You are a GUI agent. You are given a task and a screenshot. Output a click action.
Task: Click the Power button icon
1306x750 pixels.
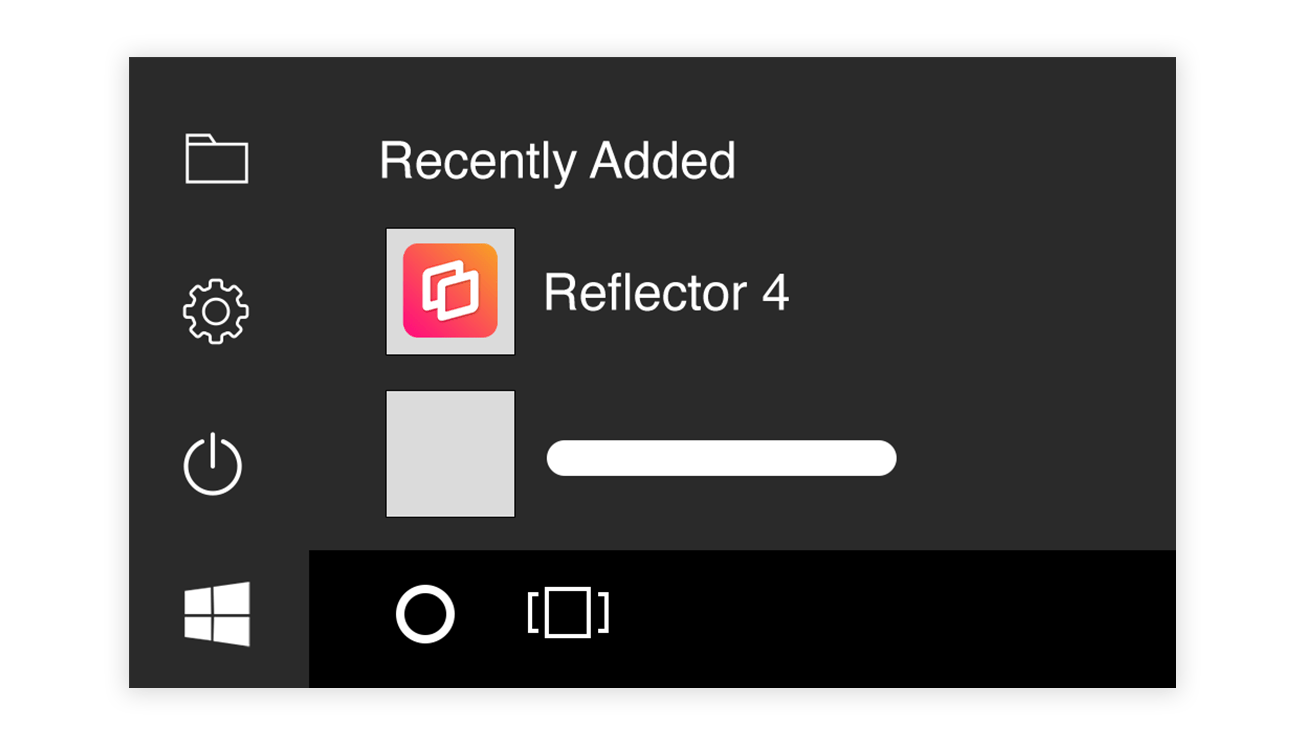[x=213, y=465]
